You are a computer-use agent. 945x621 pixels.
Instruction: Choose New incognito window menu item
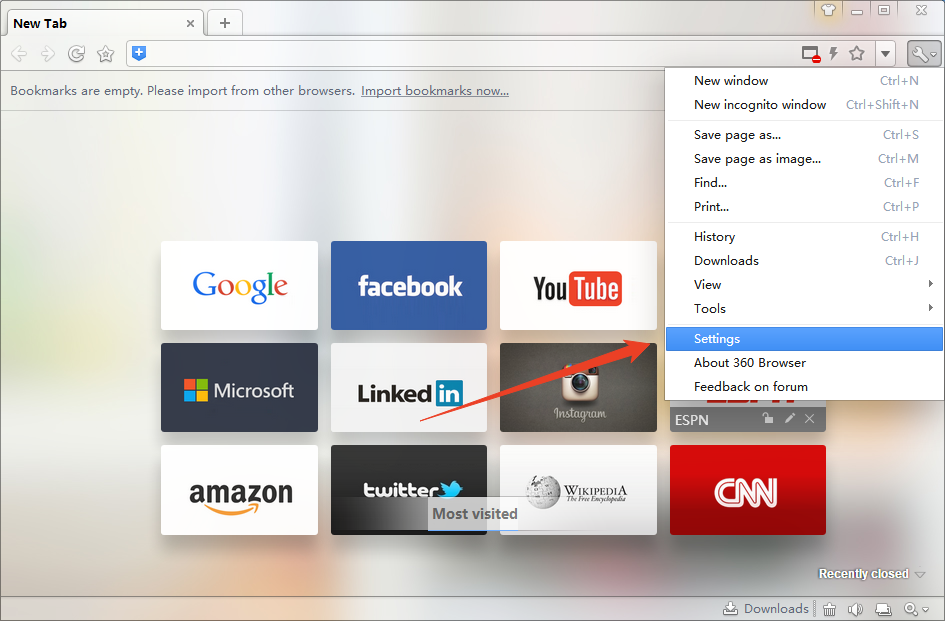(760, 105)
